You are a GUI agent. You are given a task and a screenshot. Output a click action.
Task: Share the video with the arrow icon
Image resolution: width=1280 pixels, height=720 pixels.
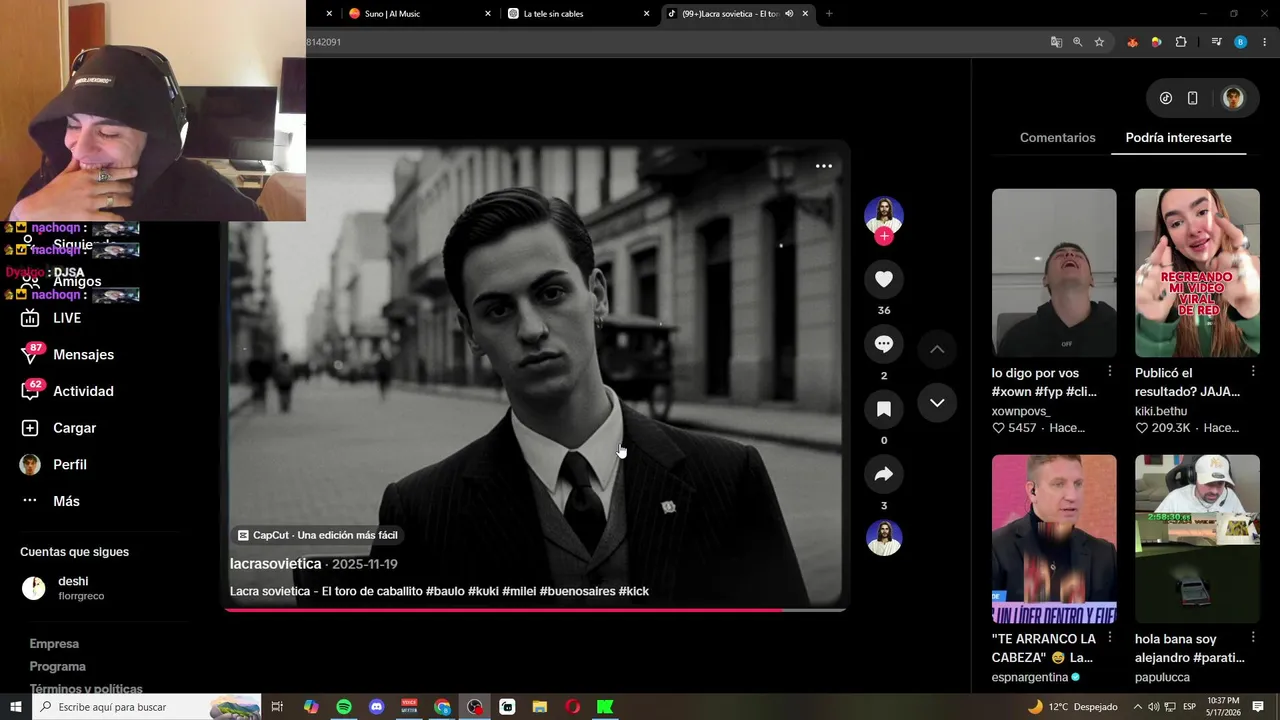[883, 474]
